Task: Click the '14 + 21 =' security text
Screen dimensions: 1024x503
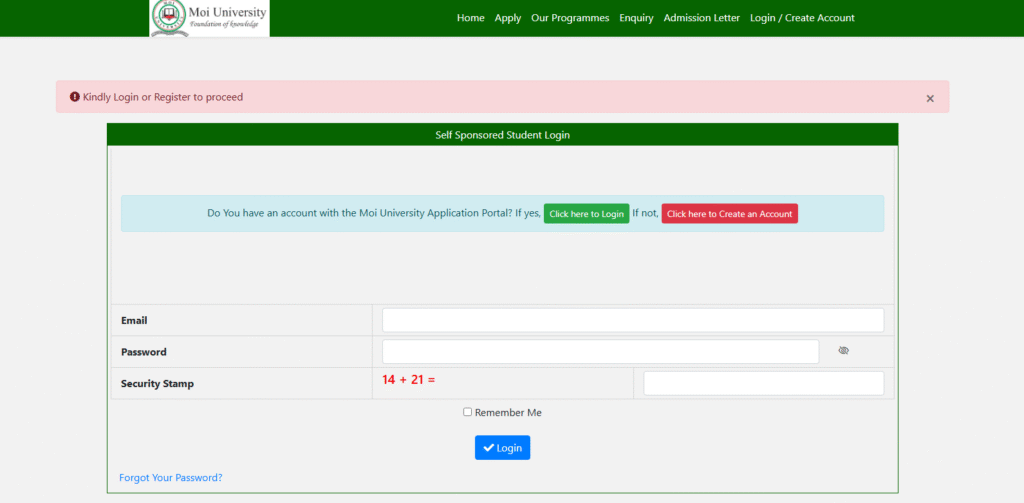Action: 409,380
